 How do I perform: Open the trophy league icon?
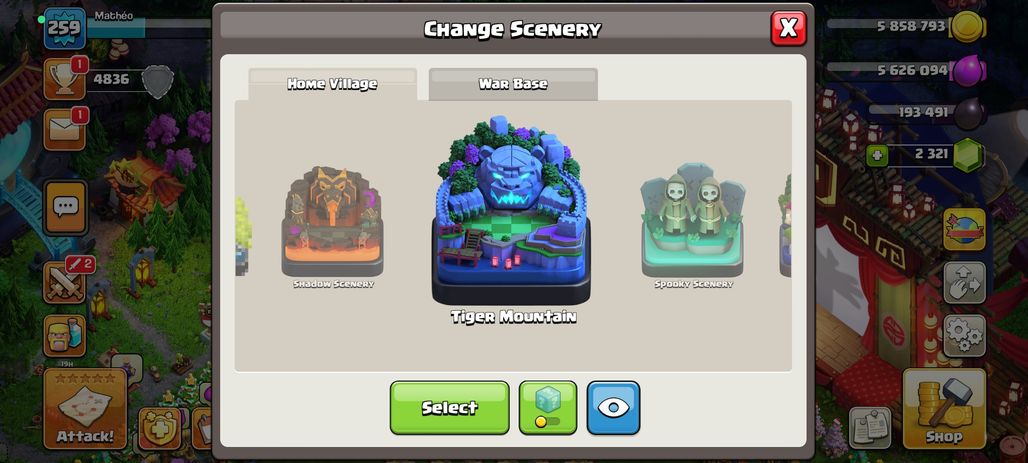tap(64, 79)
